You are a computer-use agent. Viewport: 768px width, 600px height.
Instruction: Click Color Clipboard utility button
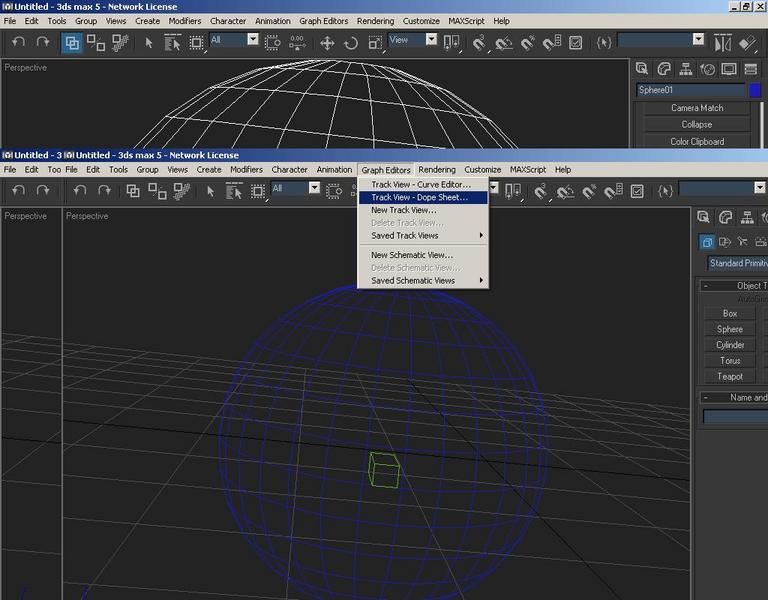(x=696, y=142)
